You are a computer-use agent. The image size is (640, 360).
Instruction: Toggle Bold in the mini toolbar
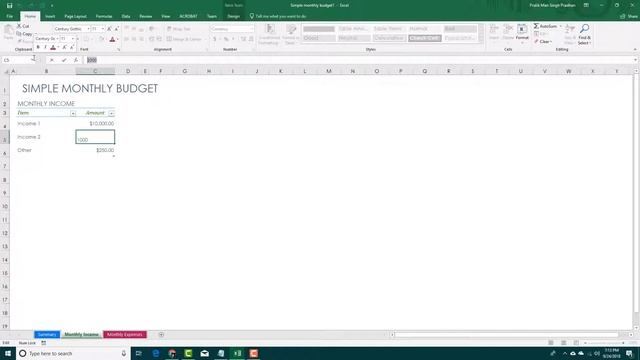(x=38, y=47)
